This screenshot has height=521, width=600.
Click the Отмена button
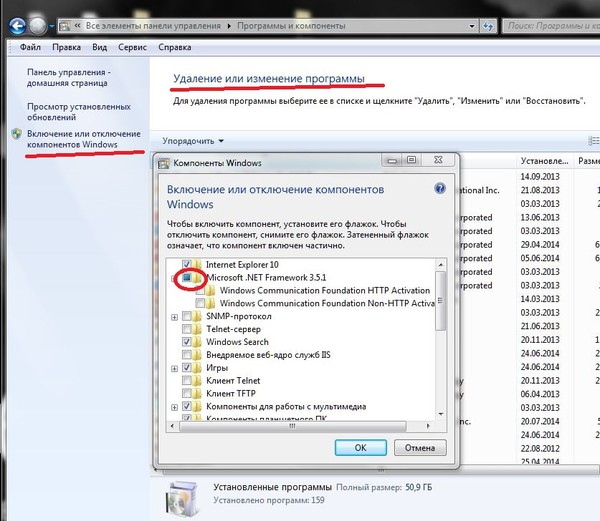point(420,448)
